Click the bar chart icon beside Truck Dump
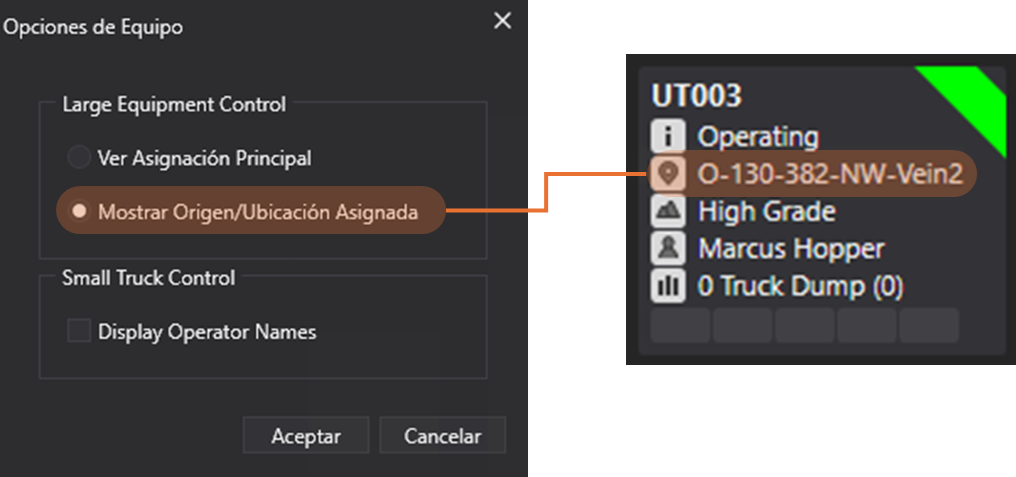Image resolution: width=1016 pixels, height=477 pixels. coord(667,286)
